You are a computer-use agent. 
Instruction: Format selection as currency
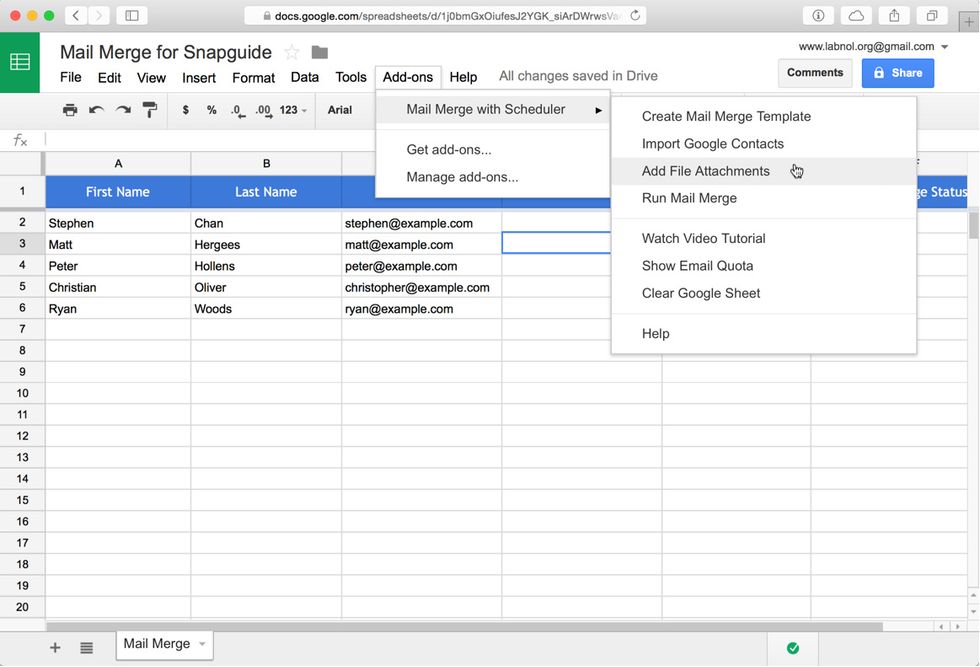pyautogui.click(x=186, y=110)
